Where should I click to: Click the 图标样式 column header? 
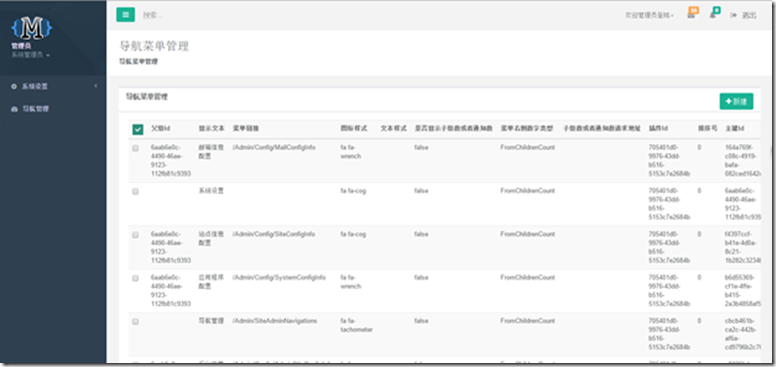pyautogui.click(x=353, y=128)
